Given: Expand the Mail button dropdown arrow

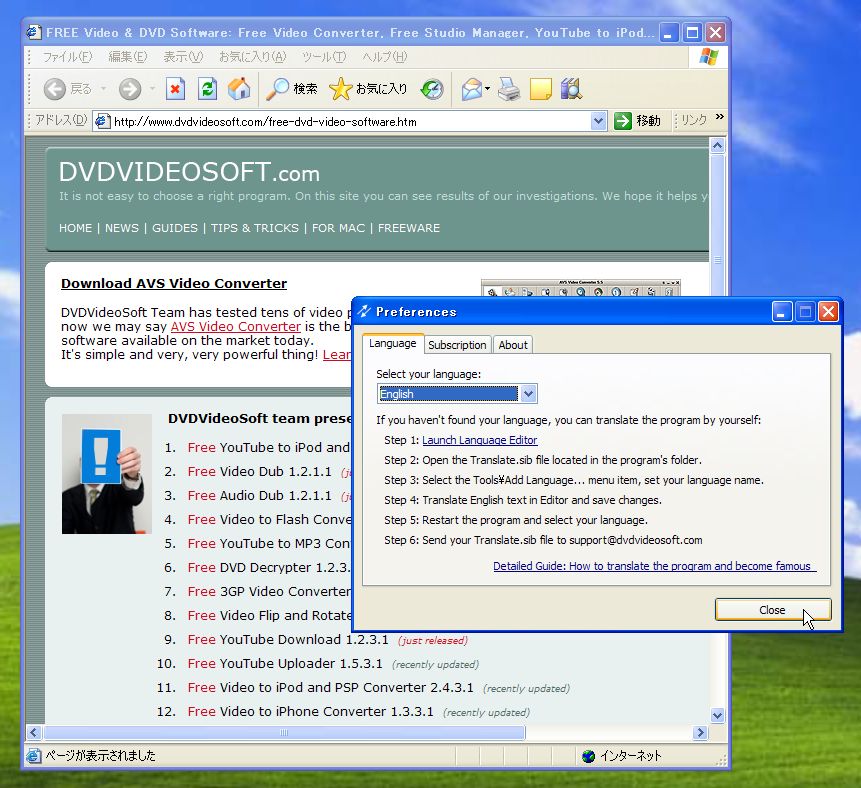Looking at the screenshot, I should click(487, 89).
